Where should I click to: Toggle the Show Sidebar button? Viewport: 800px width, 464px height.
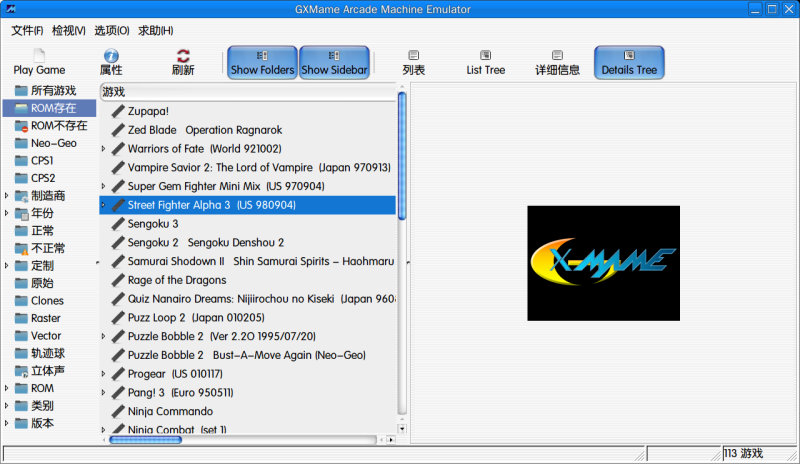click(334, 63)
